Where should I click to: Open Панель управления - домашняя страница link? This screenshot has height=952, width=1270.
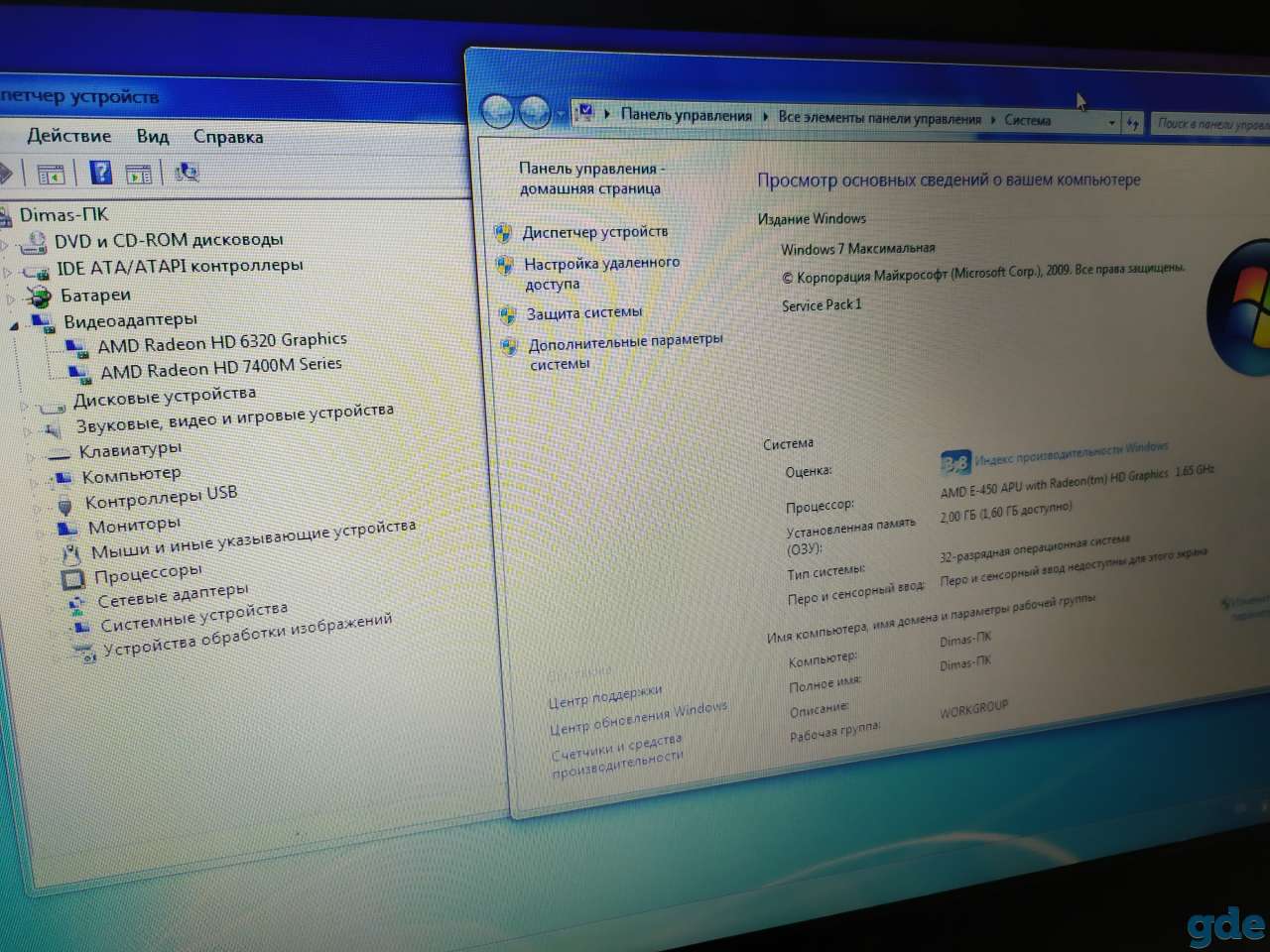(x=591, y=178)
